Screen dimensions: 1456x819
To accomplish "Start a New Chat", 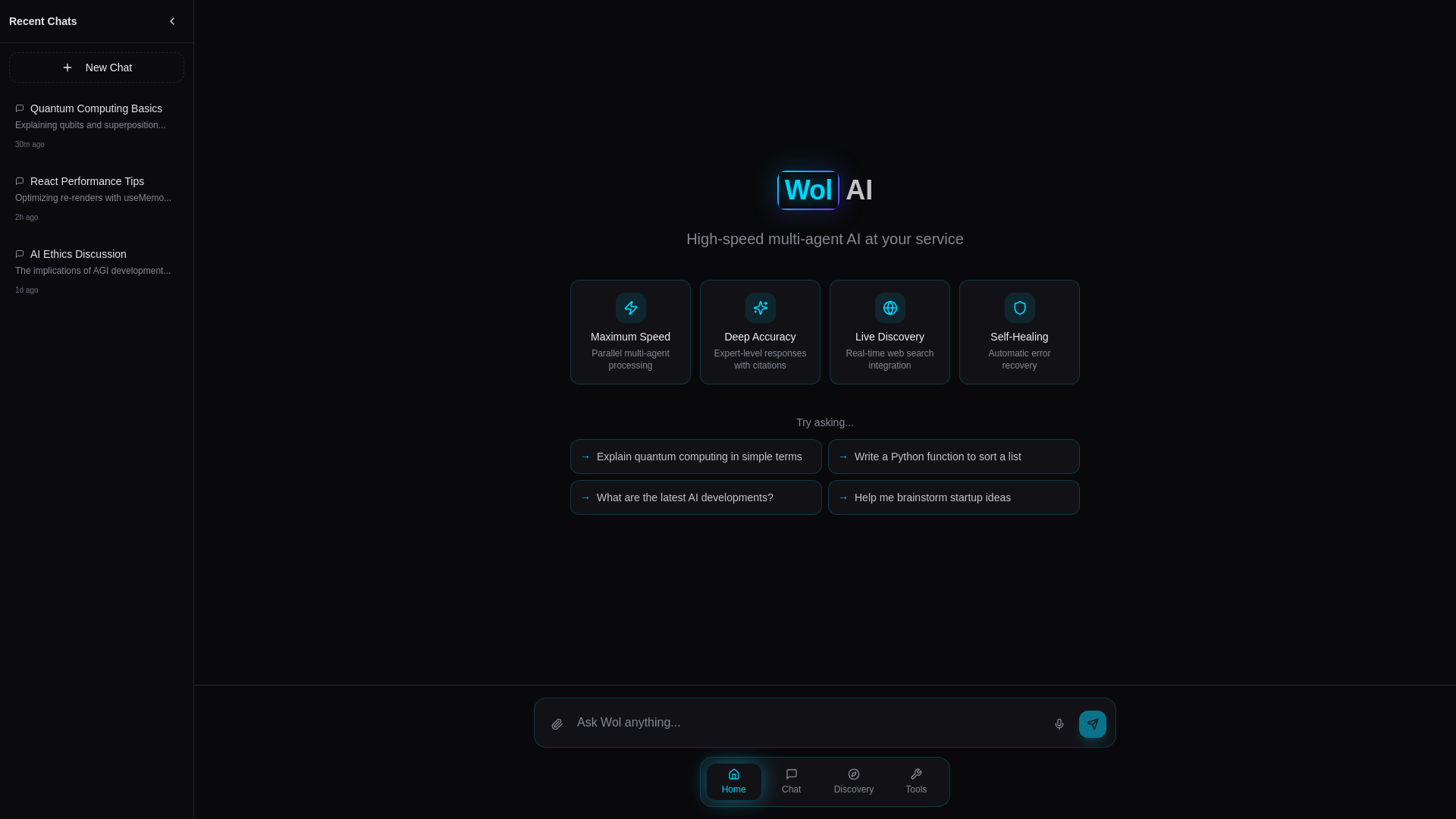I will click(96, 67).
